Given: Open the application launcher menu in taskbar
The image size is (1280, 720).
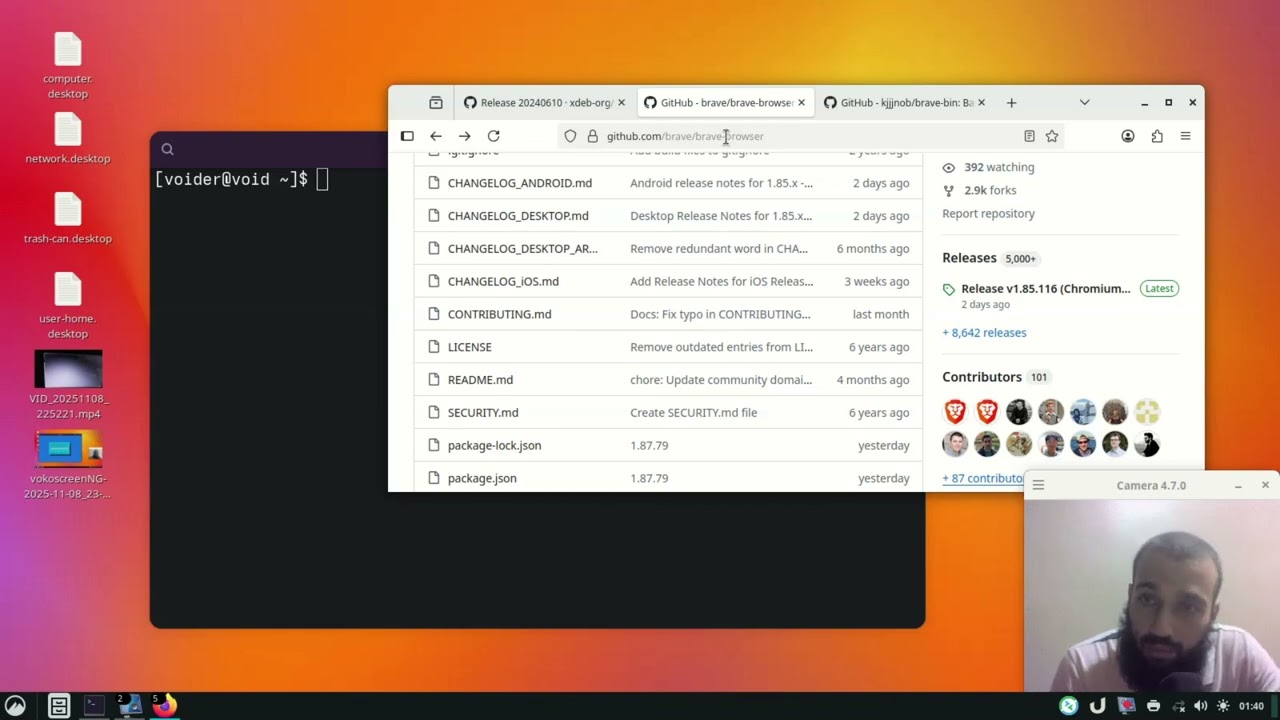Looking at the screenshot, I should pos(15,706).
